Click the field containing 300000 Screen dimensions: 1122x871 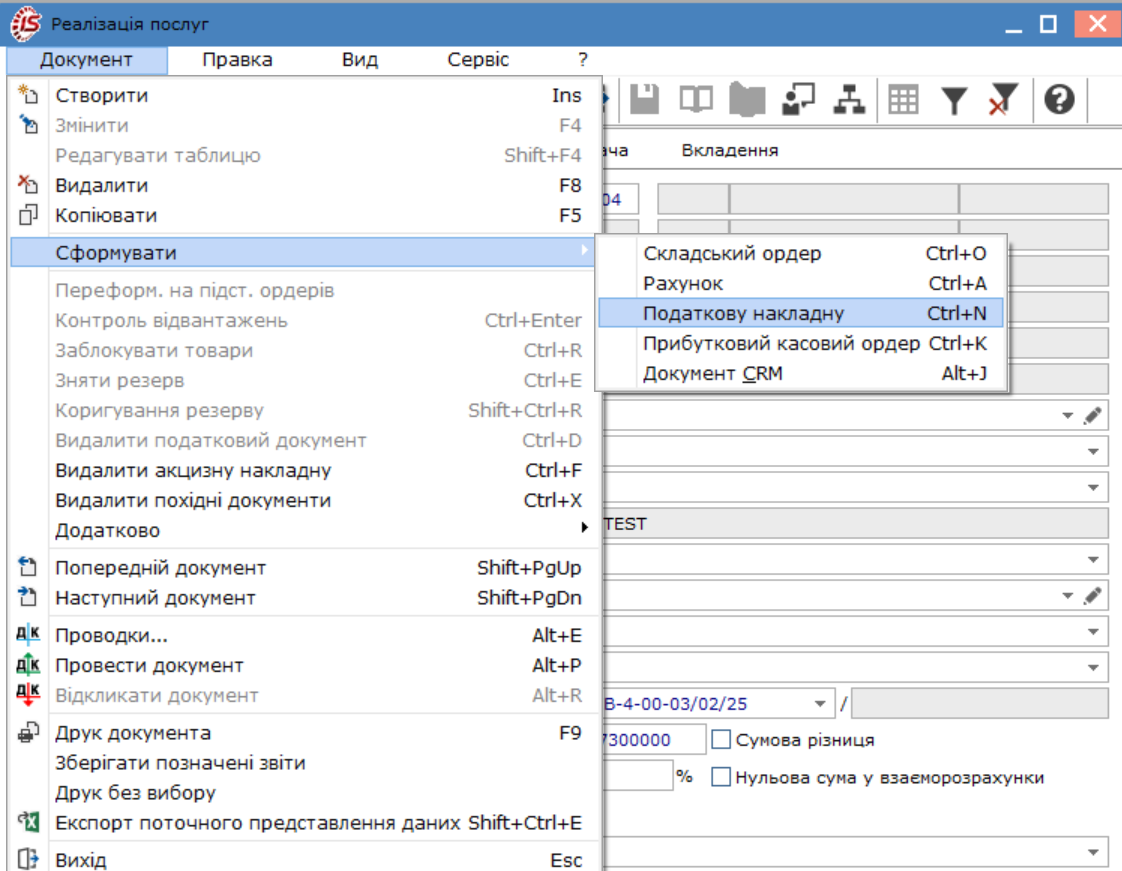tap(653, 739)
